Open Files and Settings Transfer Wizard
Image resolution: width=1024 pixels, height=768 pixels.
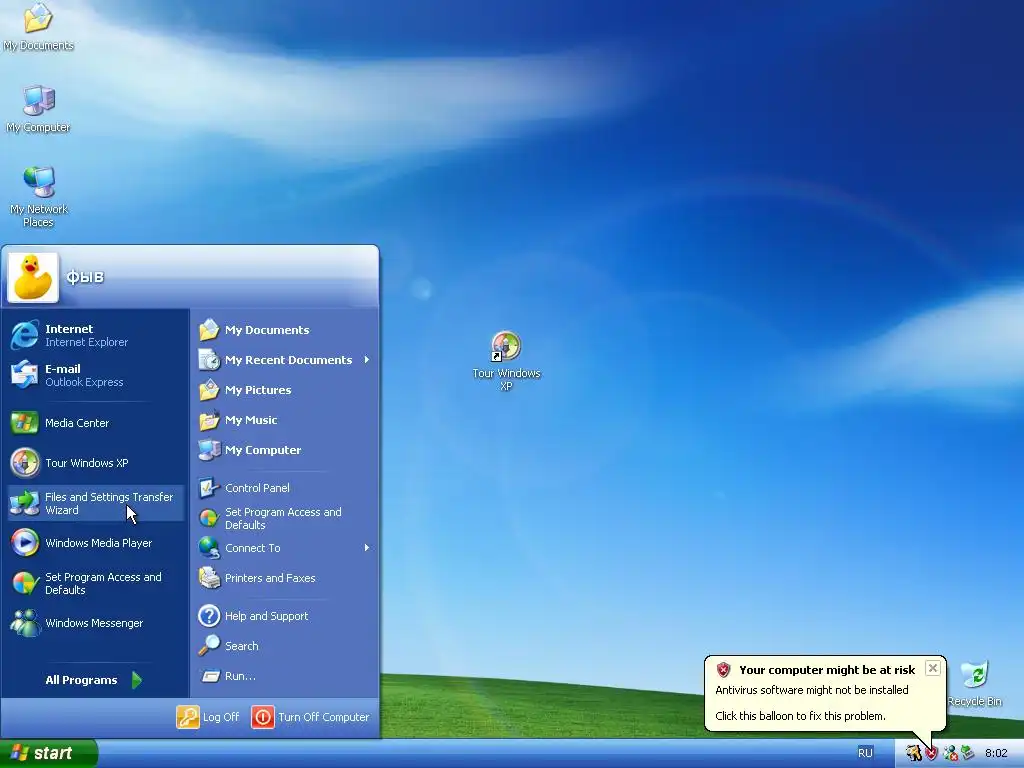[95, 503]
